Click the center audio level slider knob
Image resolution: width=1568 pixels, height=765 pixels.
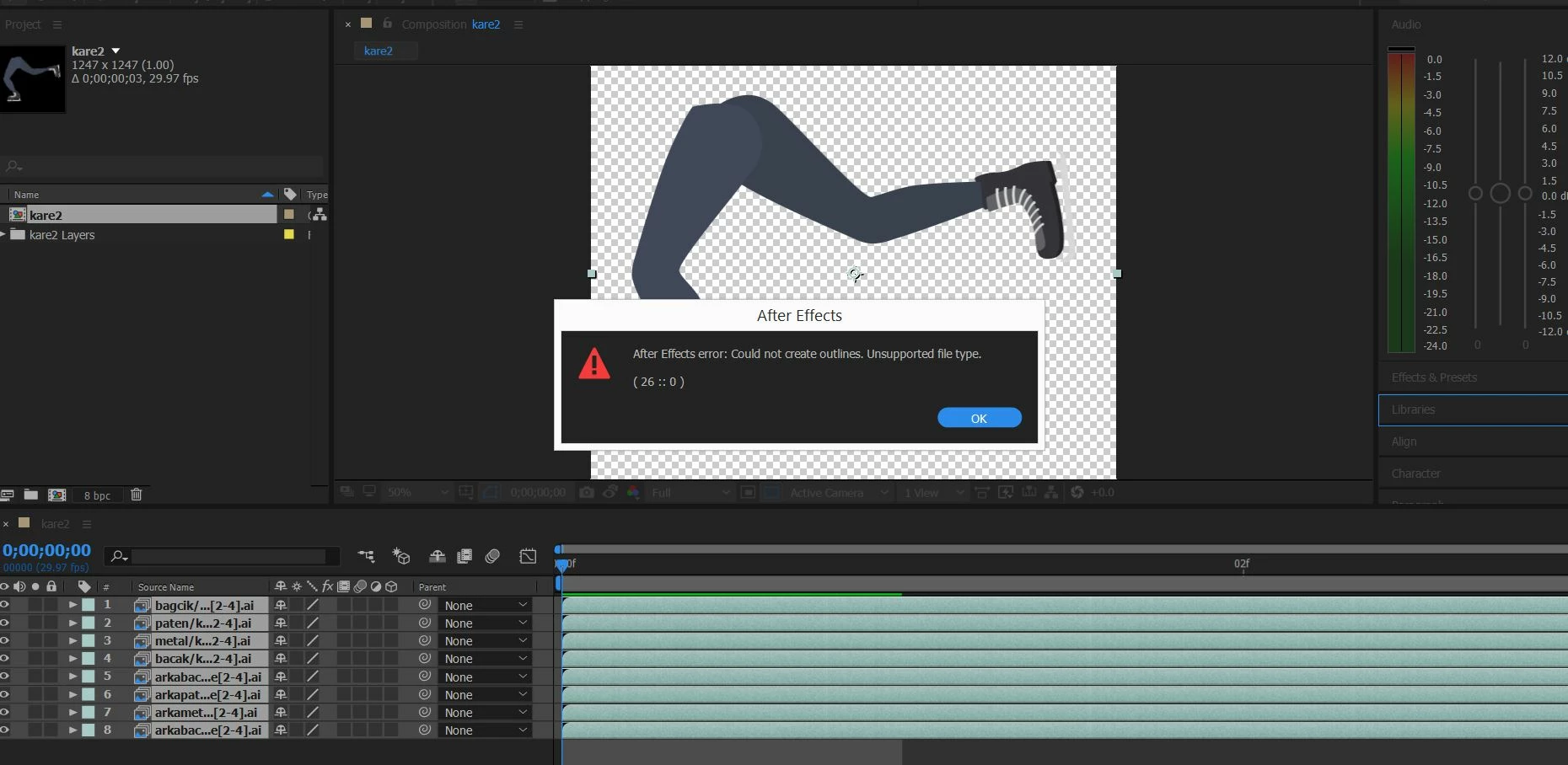click(x=1500, y=194)
